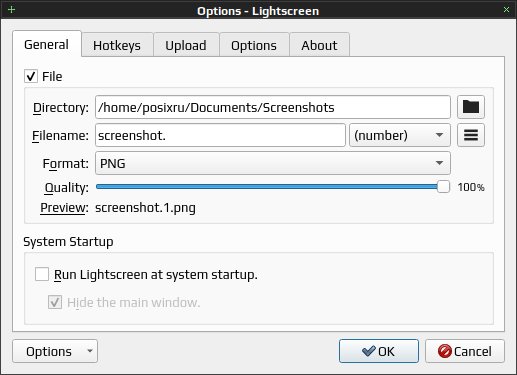Close the Options window
The image size is (517, 375).
click(506, 10)
